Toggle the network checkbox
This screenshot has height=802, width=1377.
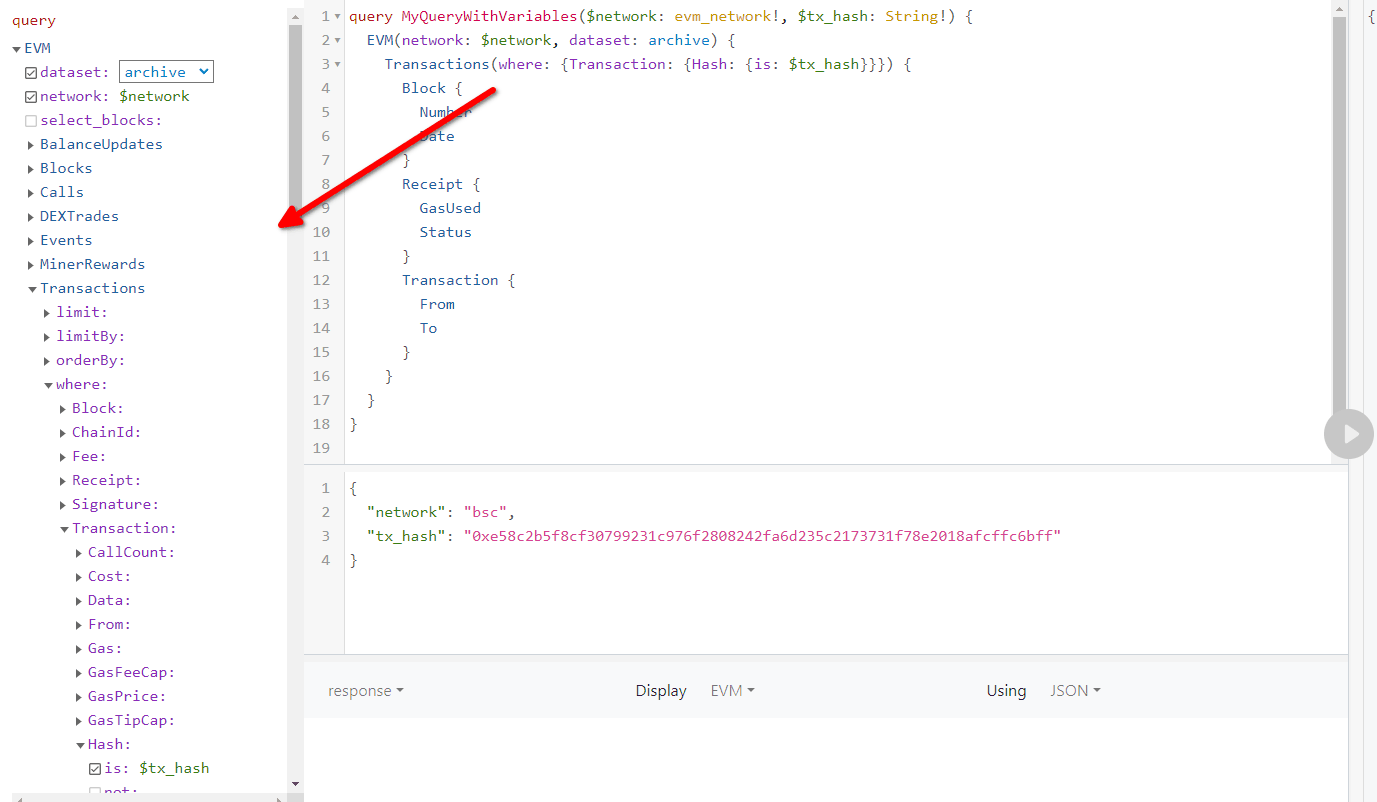31,97
